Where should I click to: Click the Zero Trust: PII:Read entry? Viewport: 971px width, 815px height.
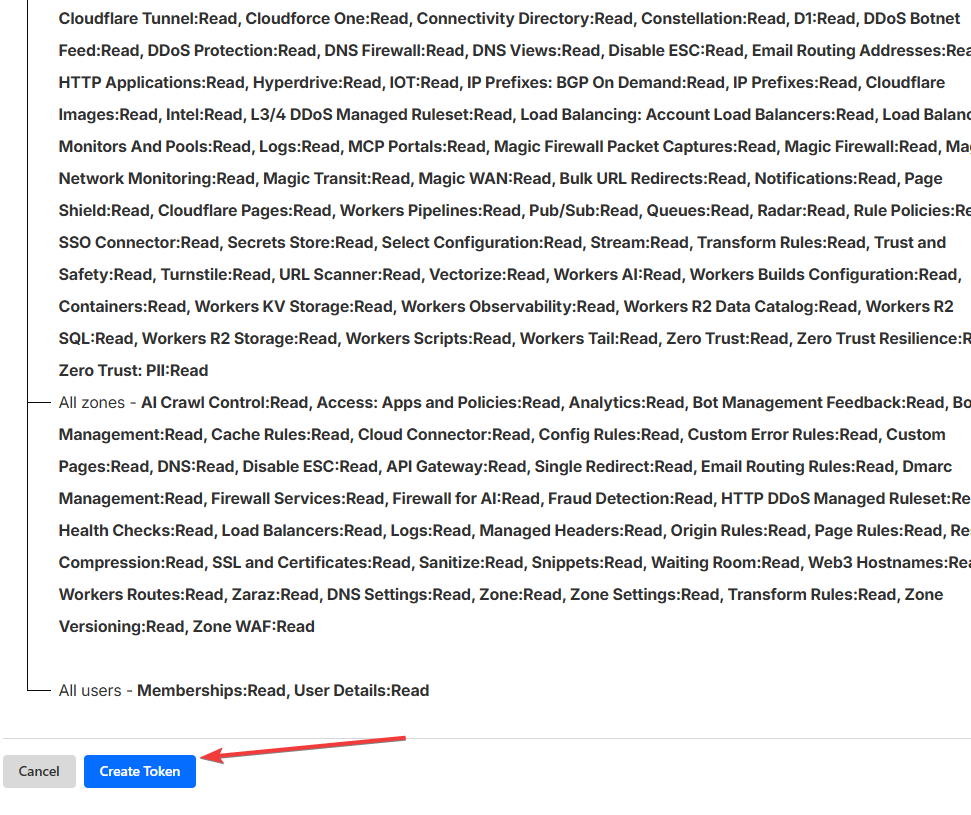(x=133, y=370)
